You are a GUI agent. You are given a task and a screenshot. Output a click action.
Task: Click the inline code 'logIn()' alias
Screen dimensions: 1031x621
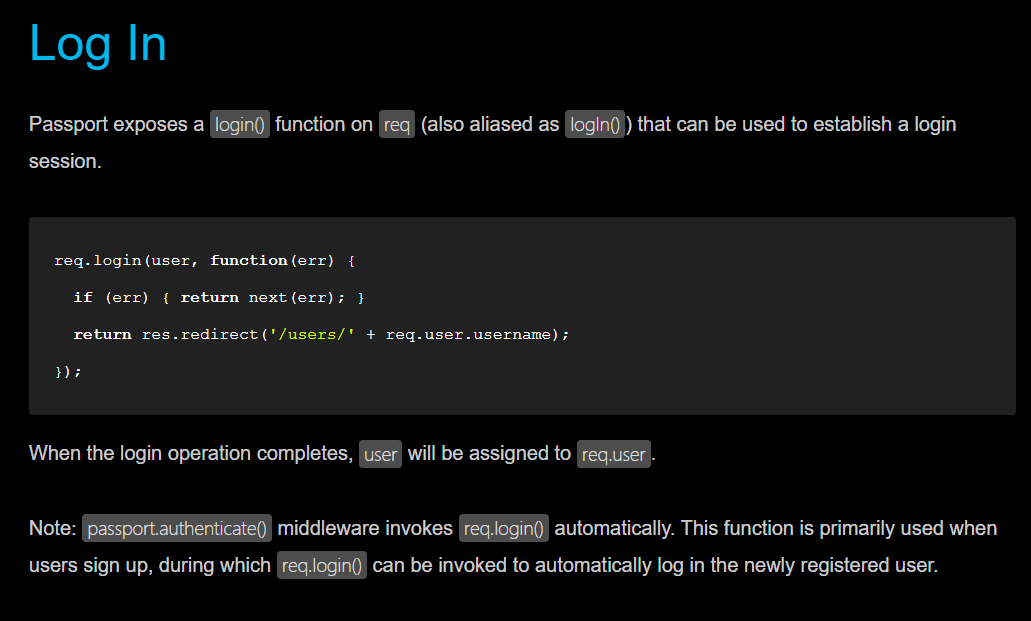[595, 124]
